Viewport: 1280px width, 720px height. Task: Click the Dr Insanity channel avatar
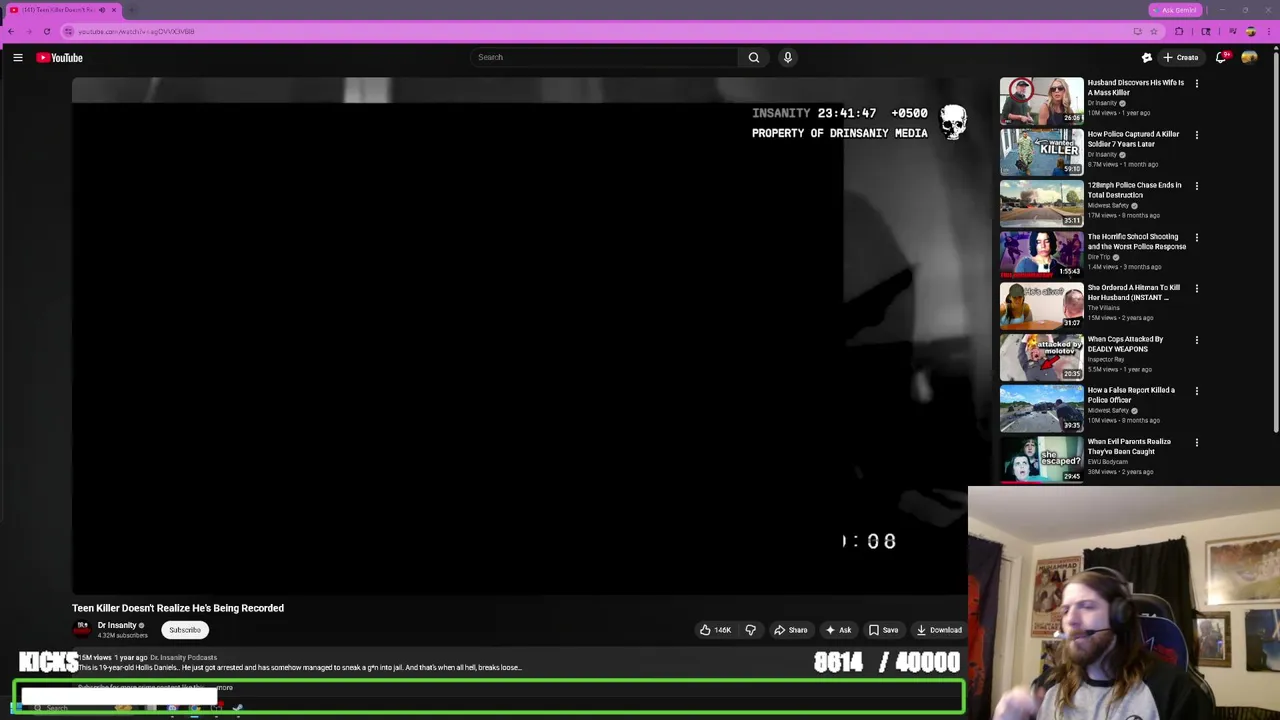(82, 629)
